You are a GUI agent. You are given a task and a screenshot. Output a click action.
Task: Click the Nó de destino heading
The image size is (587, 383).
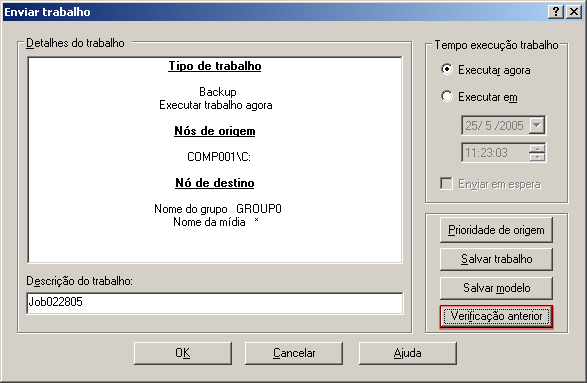[x=215, y=183]
